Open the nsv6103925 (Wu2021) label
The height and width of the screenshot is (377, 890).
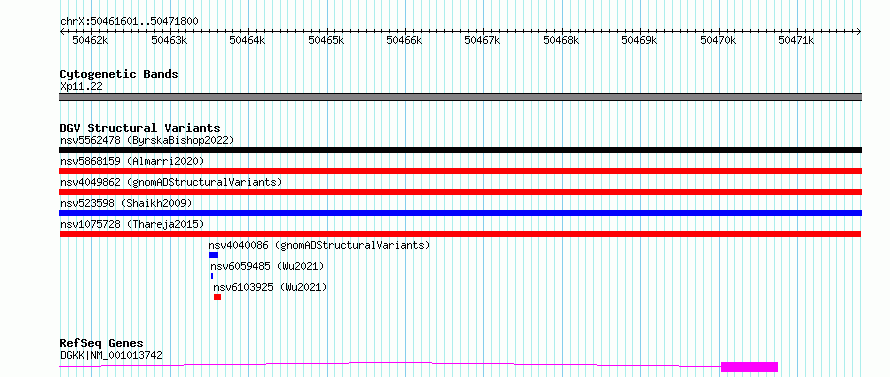(270, 287)
